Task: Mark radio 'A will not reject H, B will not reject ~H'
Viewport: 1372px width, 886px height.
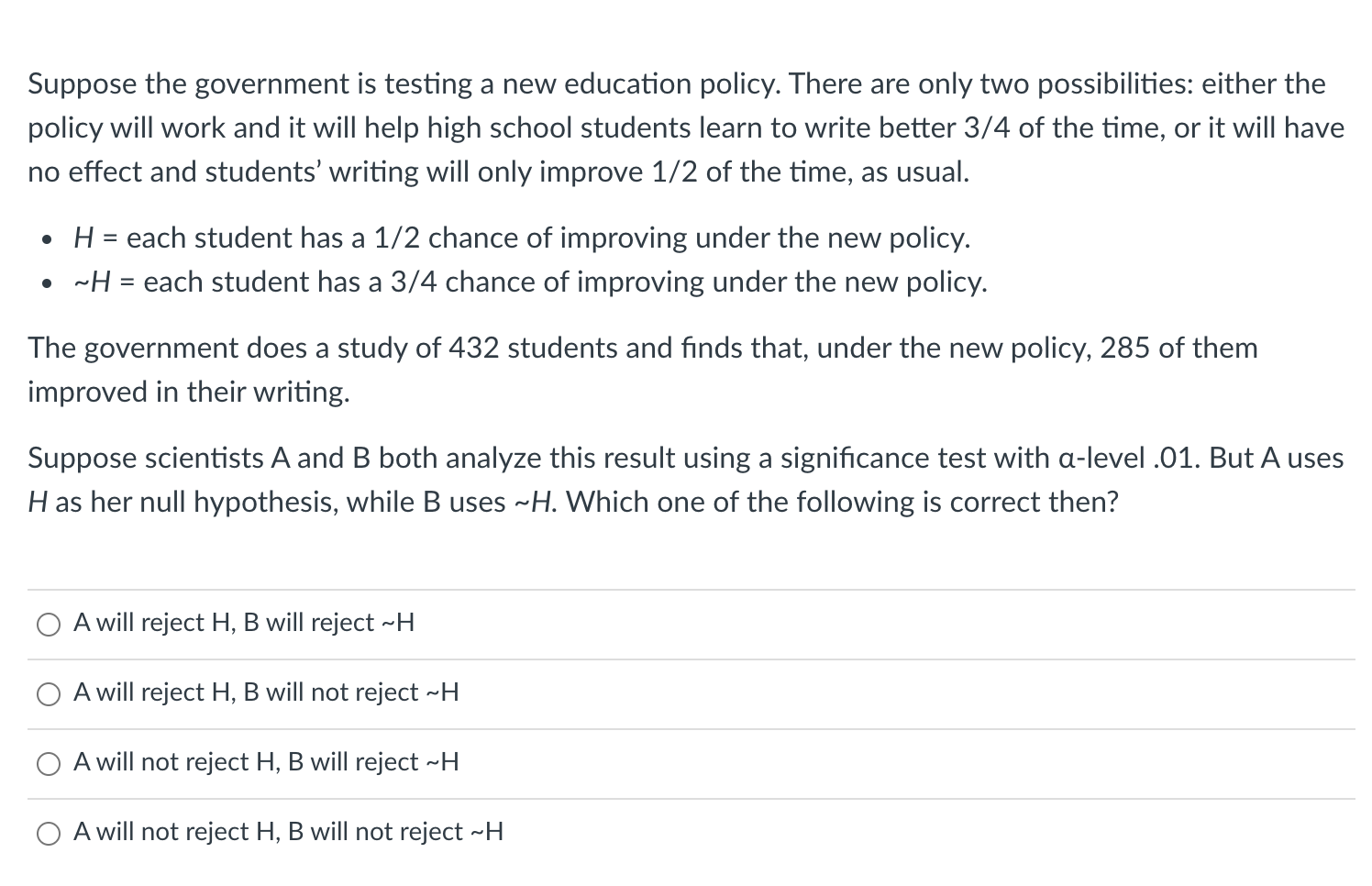Action: [48, 834]
